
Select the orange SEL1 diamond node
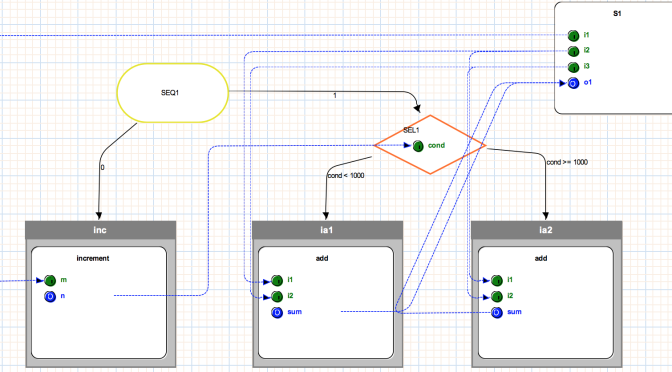(430, 145)
